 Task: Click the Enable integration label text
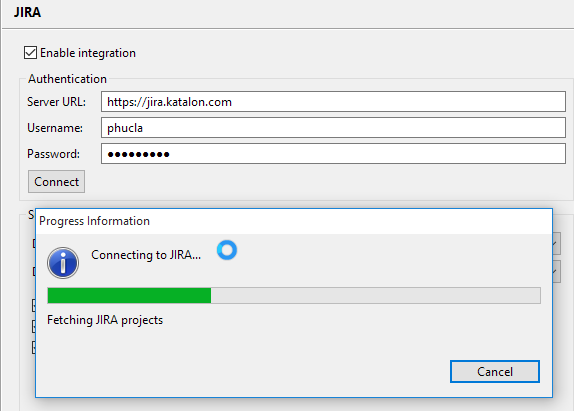tap(88, 53)
